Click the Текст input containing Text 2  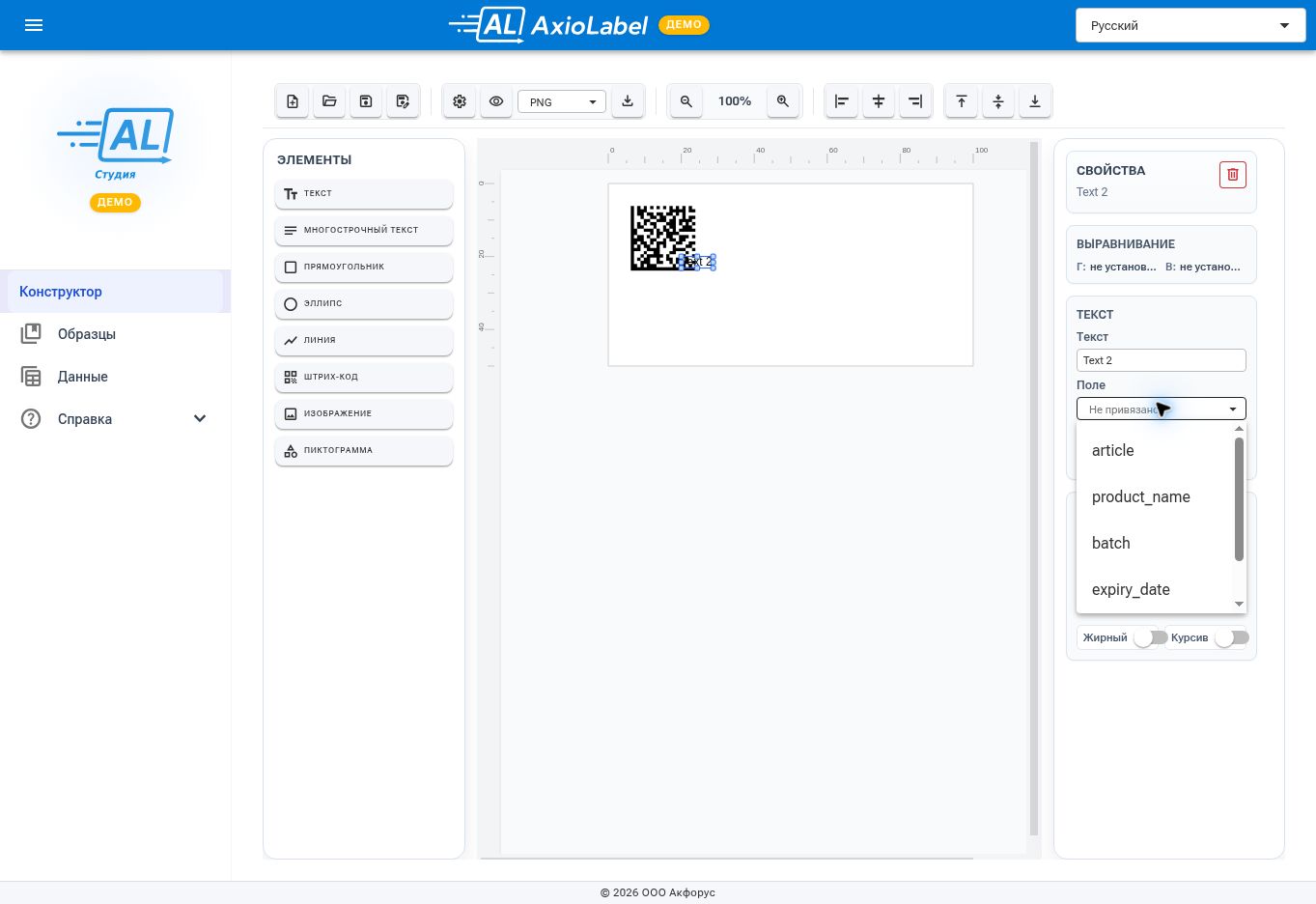coord(1162,360)
